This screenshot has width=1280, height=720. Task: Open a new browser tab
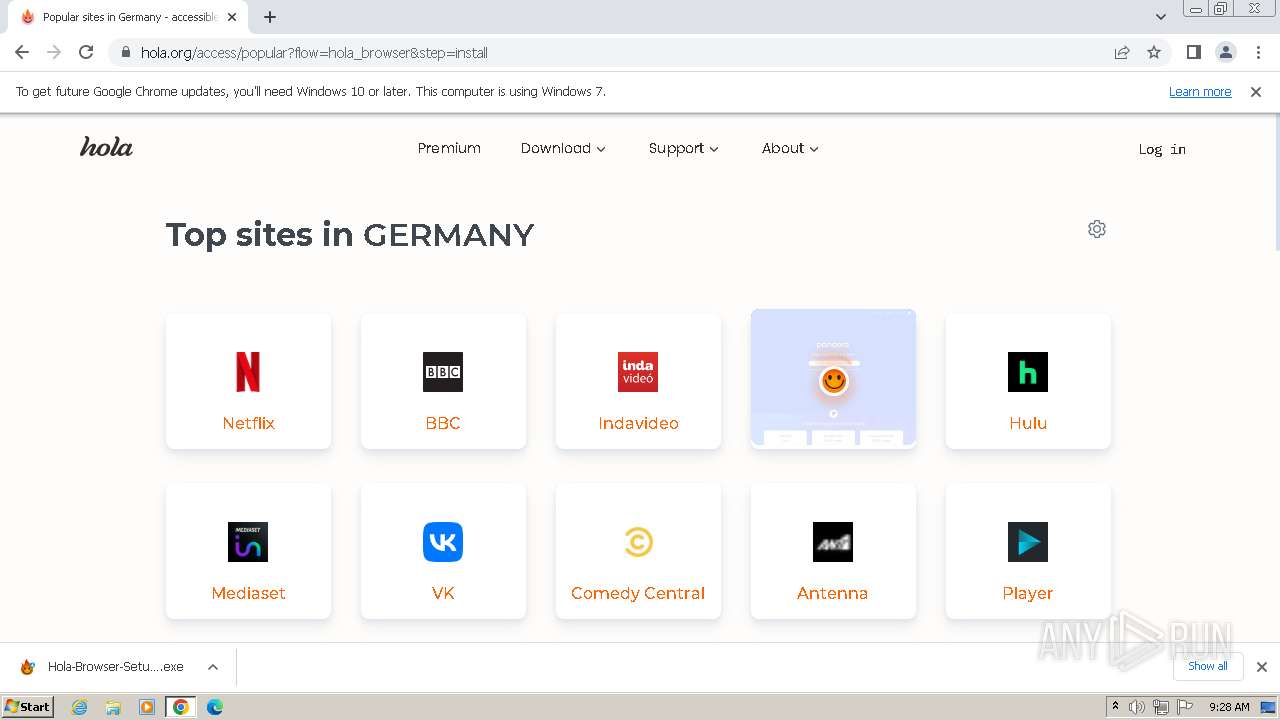pyautogui.click(x=270, y=17)
